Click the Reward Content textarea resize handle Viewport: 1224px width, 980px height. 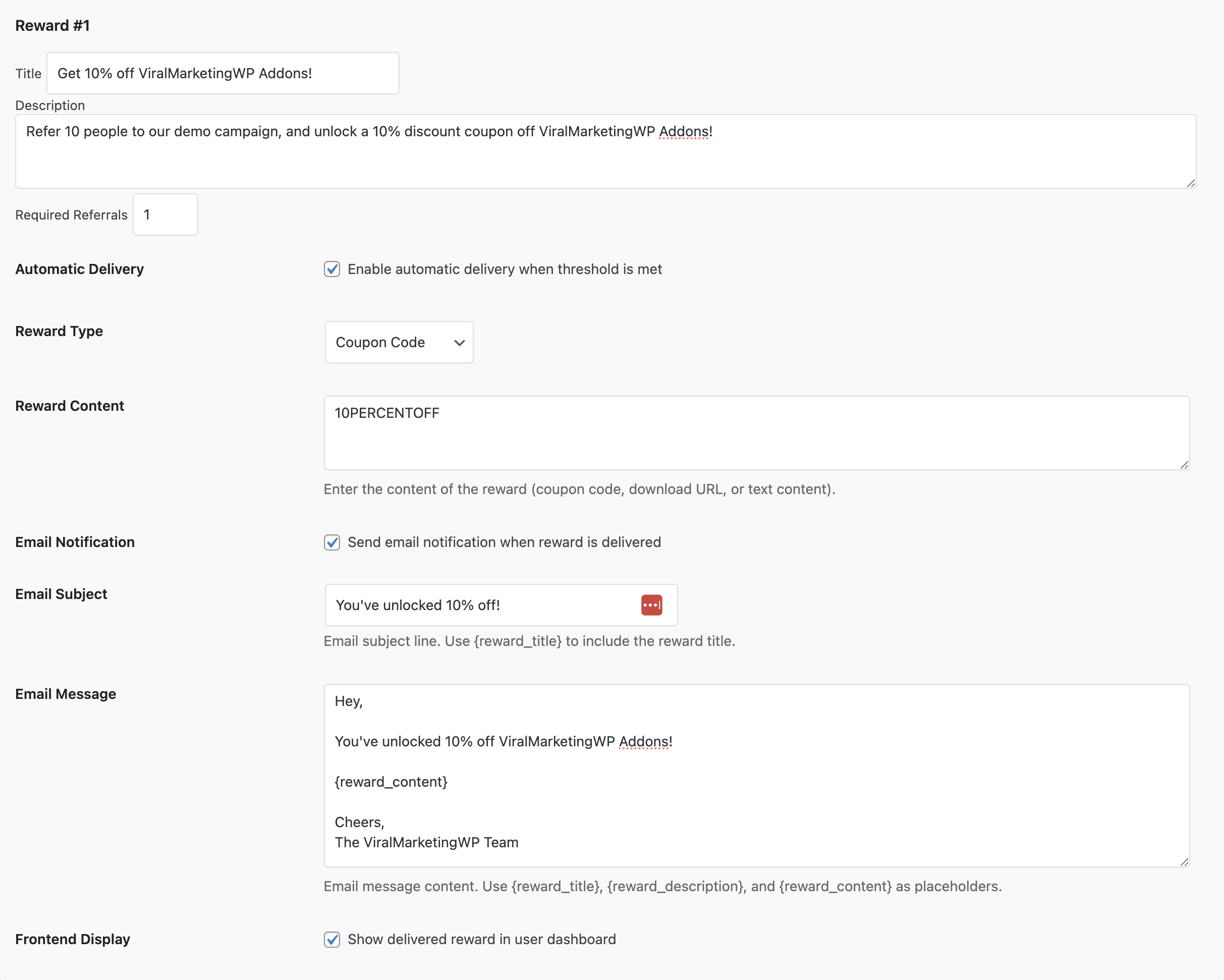[1184, 464]
